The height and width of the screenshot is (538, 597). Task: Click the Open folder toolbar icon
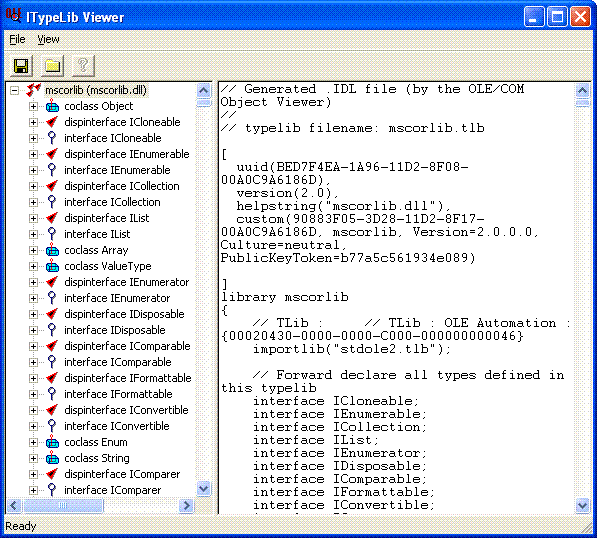pyautogui.click(x=53, y=66)
